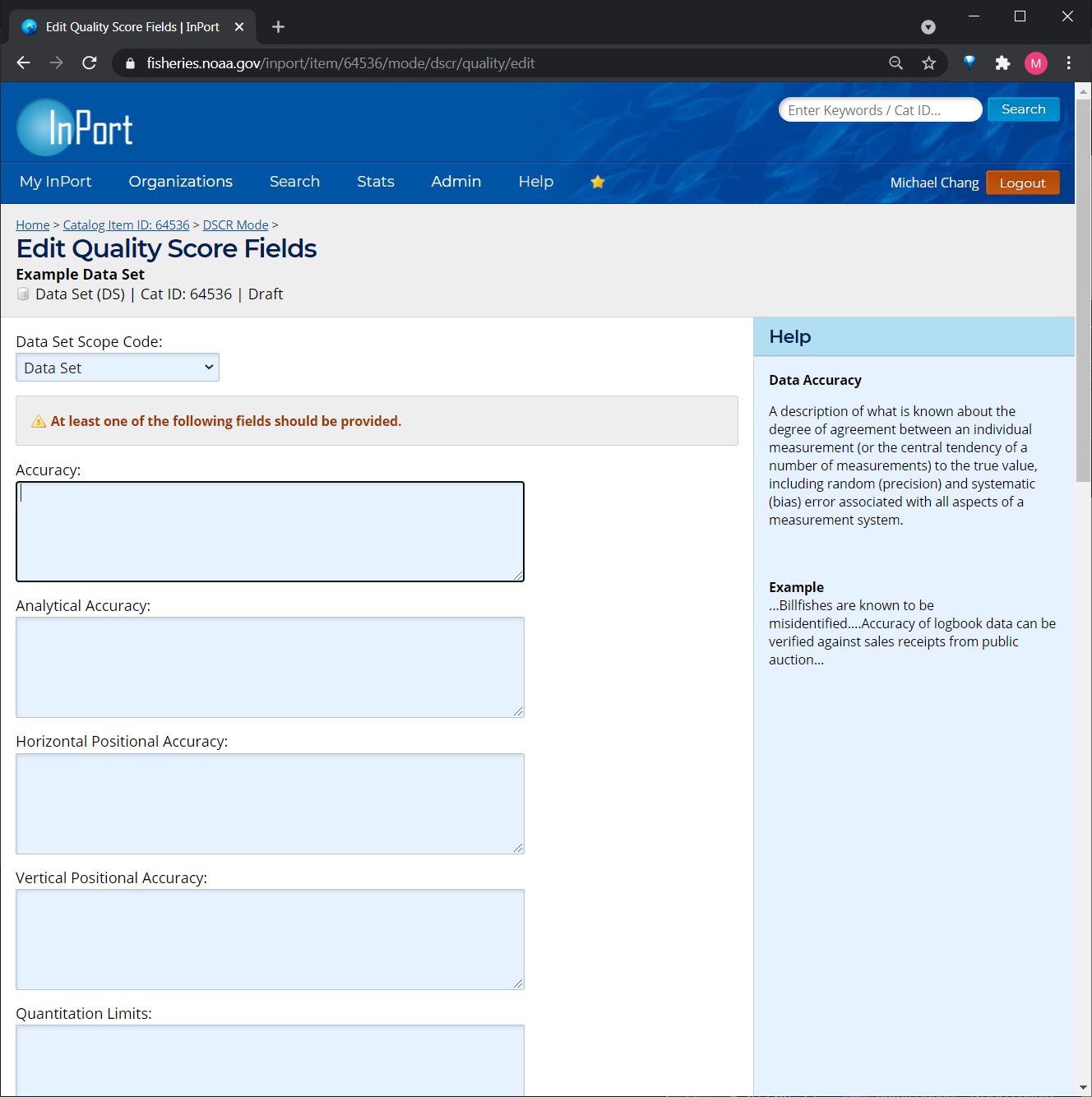Open the favorites star menu

(x=598, y=182)
